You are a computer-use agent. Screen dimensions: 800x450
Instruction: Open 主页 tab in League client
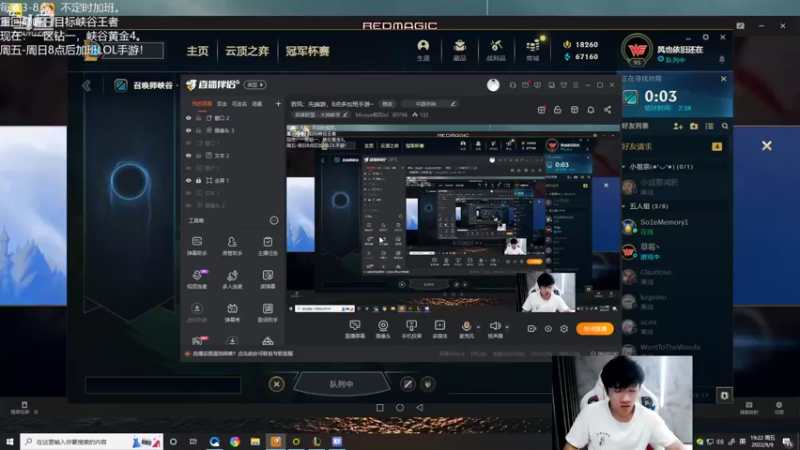click(x=197, y=51)
